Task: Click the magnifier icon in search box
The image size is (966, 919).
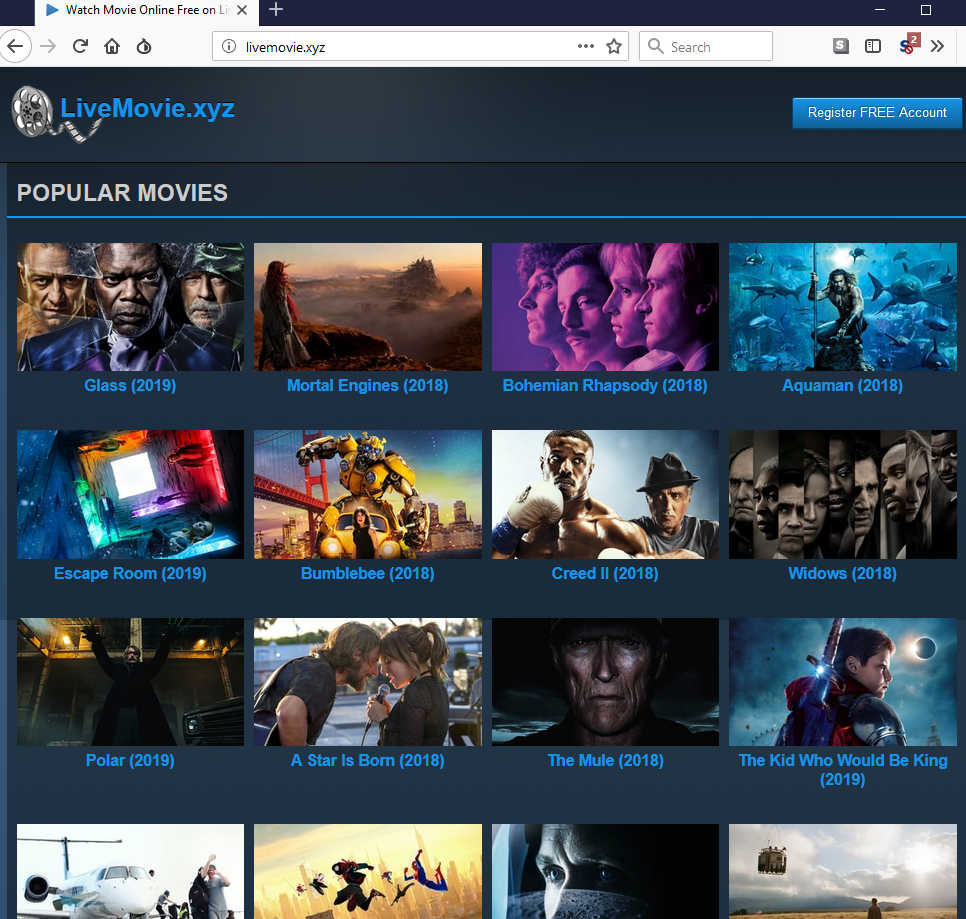Action: [656, 46]
